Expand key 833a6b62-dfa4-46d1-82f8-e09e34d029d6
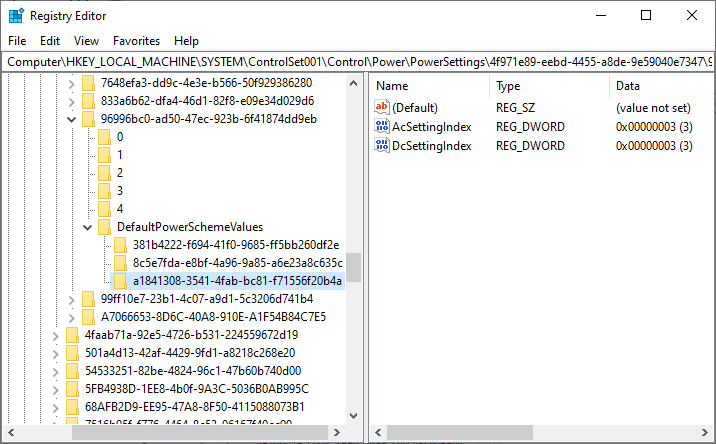 [x=72, y=101]
